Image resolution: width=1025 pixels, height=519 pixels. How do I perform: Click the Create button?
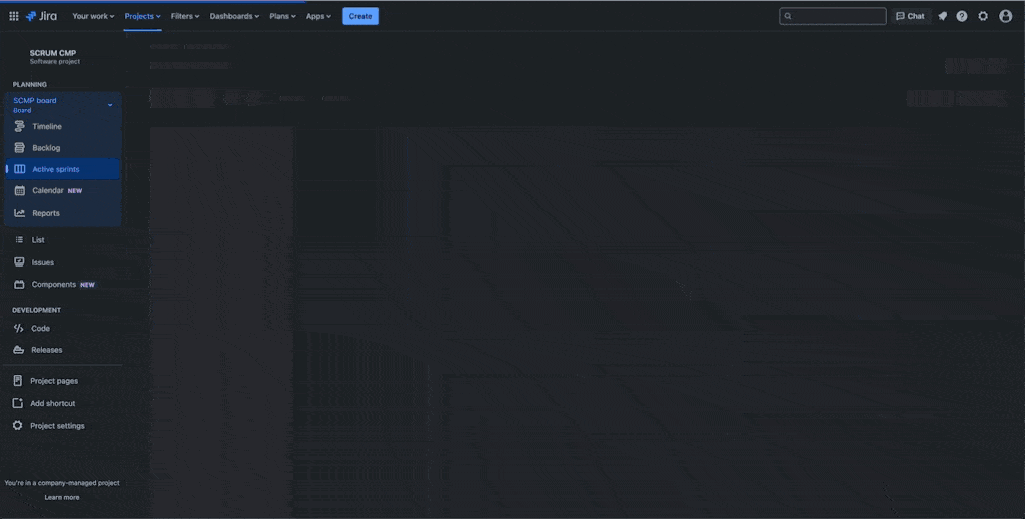click(360, 16)
